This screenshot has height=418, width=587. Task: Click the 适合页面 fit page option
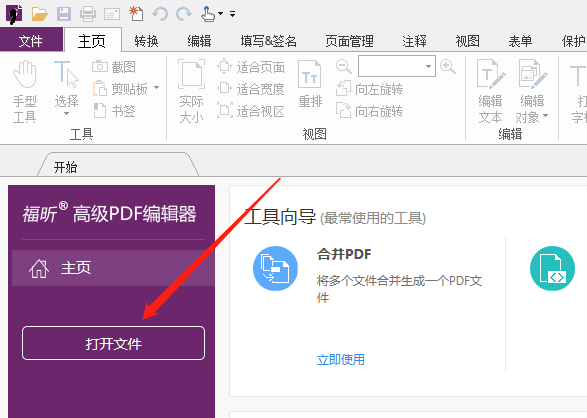click(x=251, y=67)
